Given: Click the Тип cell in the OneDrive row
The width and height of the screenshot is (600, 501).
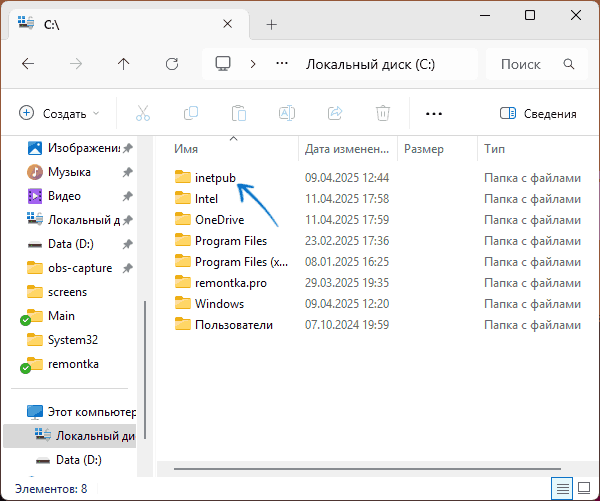Looking at the screenshot, I should point(532,220).
